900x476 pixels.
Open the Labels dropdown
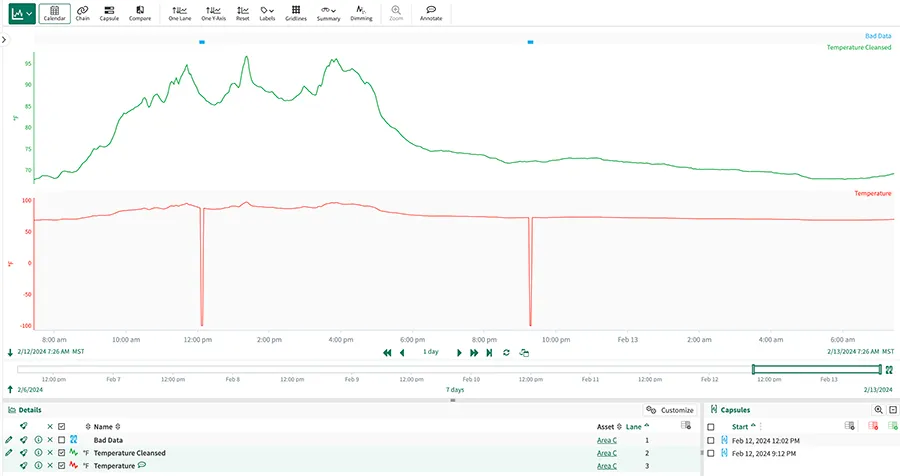click(x=267, y=13)
